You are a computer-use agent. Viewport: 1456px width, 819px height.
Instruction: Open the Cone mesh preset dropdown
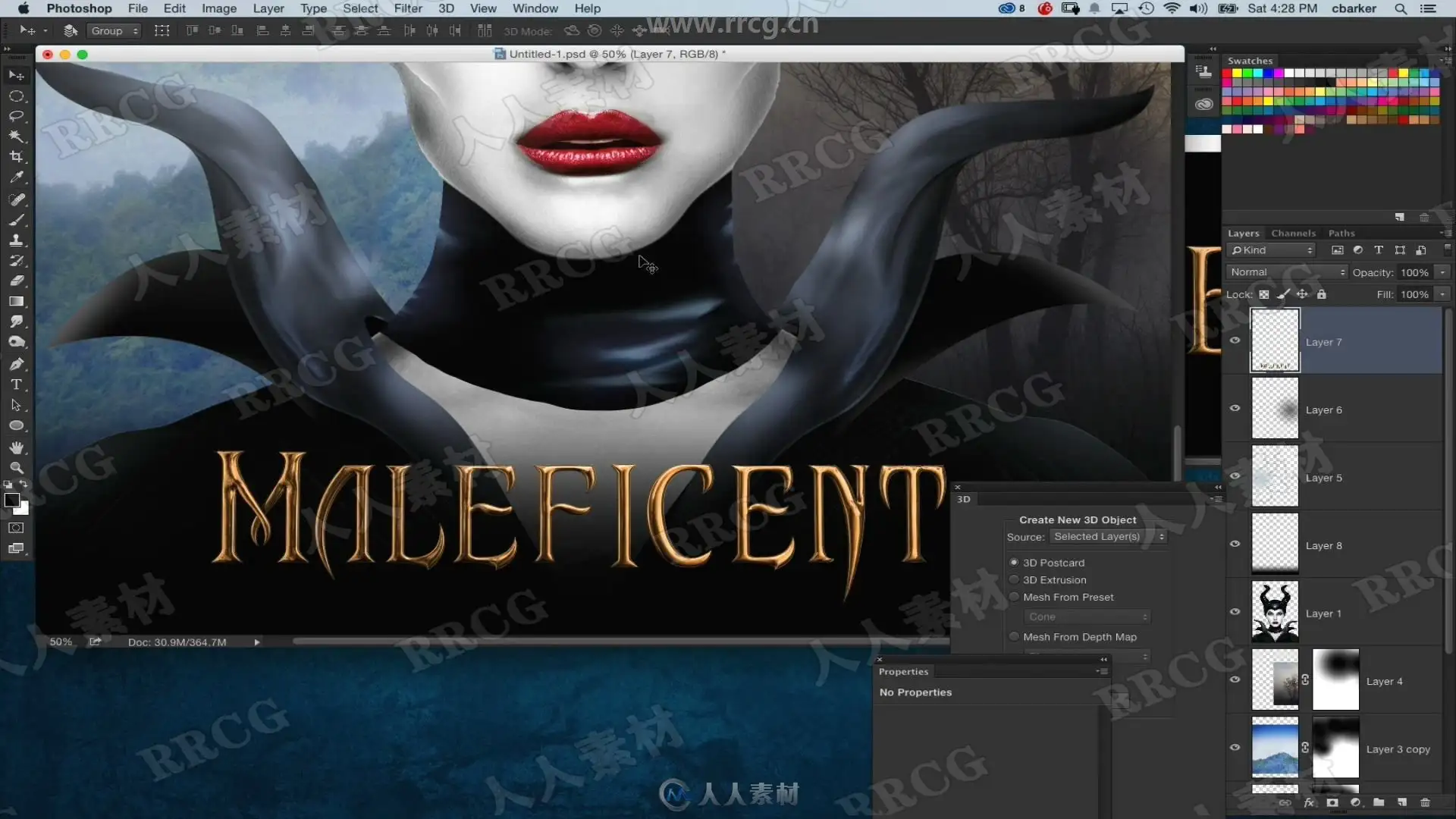pos(1087,617)
